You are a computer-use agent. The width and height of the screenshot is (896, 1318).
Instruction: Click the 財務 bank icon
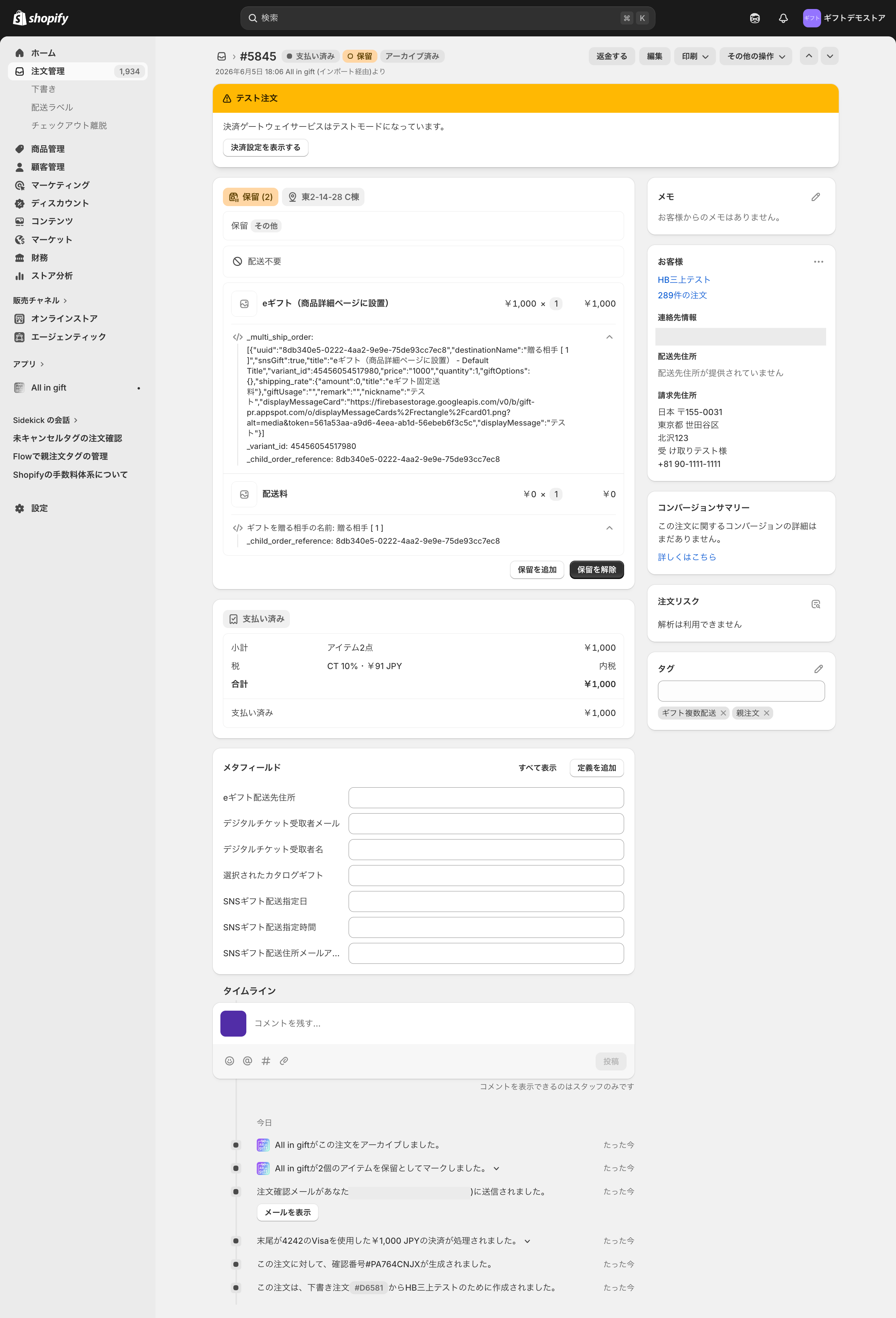point(20,258)
